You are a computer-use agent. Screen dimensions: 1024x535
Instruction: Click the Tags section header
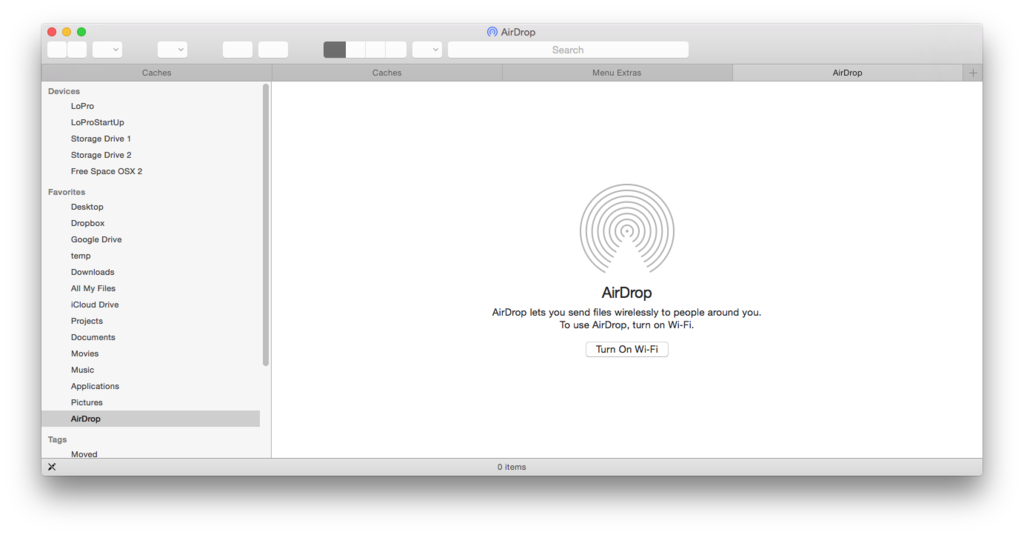coord(57,440)
